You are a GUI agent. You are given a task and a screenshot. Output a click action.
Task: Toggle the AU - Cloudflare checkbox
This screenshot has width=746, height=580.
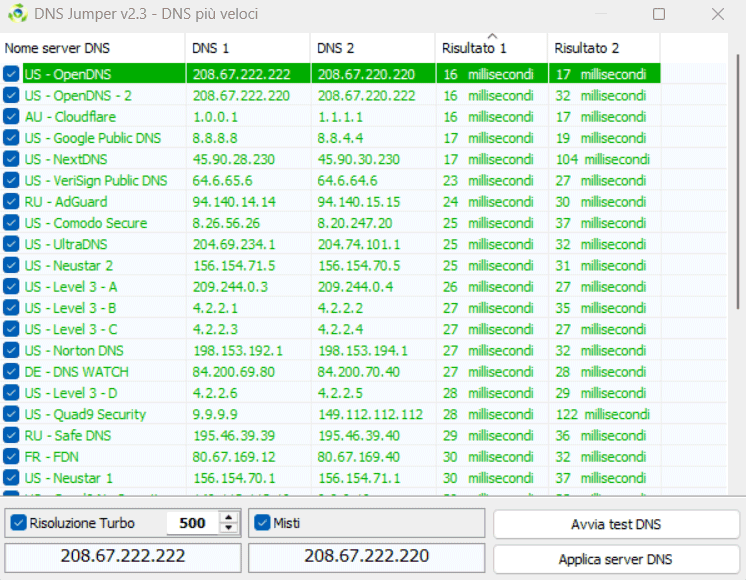pyautogui.click(x=11, y=117)
